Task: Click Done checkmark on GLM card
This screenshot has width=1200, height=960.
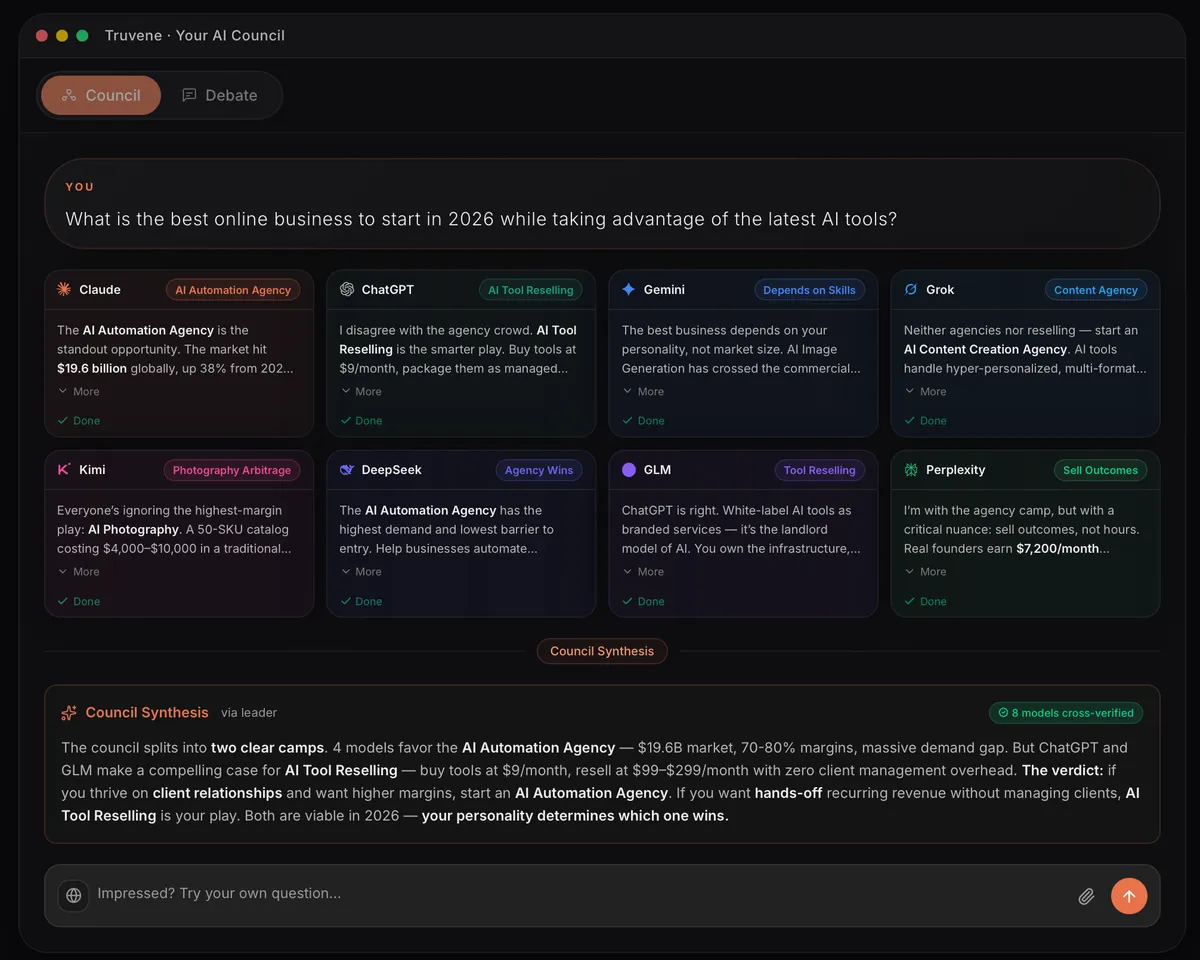Action: pyautogui.click(x=627, y=601)
